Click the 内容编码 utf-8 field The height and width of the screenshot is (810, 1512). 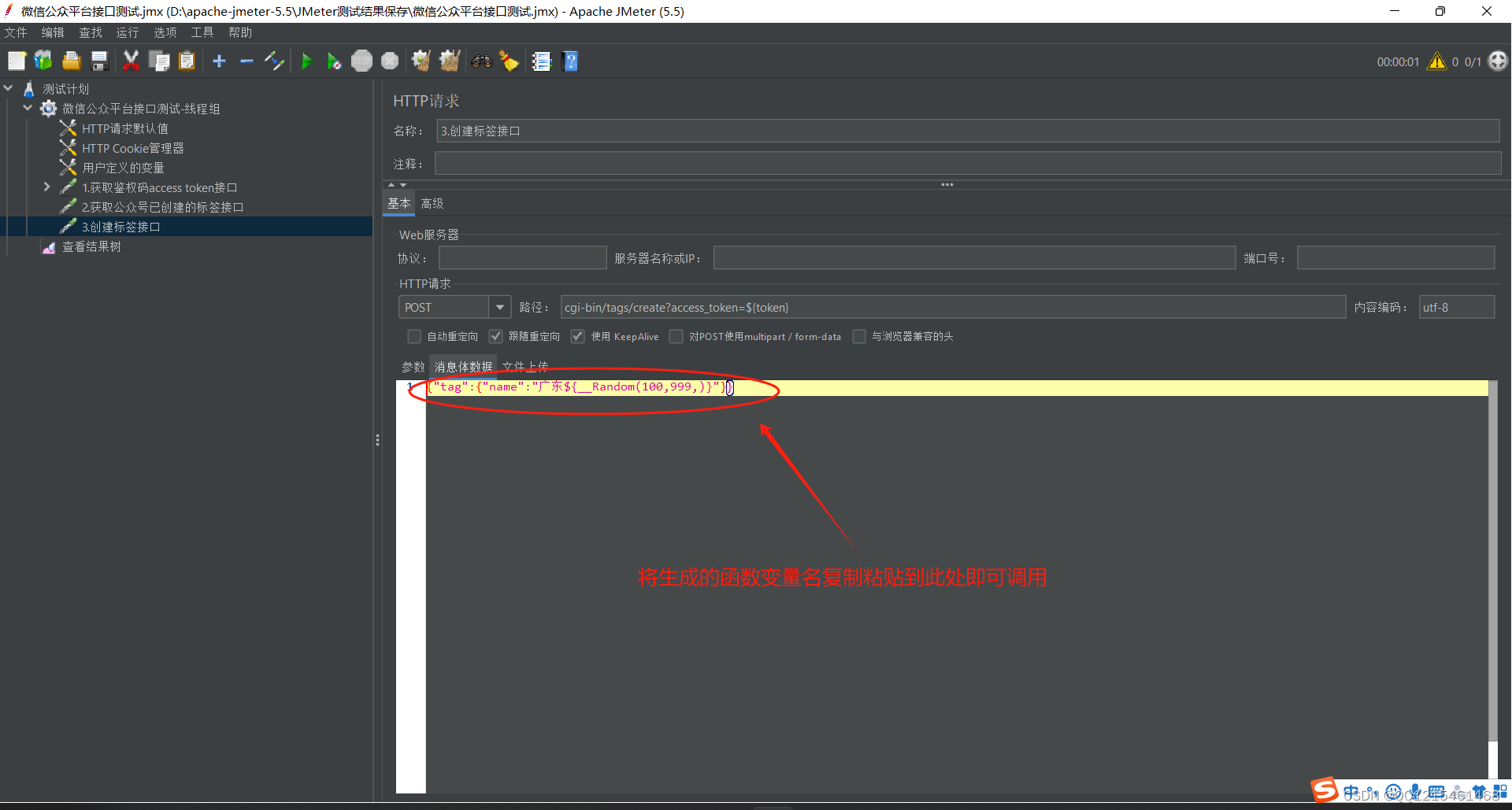click(x=1457, y=307)
